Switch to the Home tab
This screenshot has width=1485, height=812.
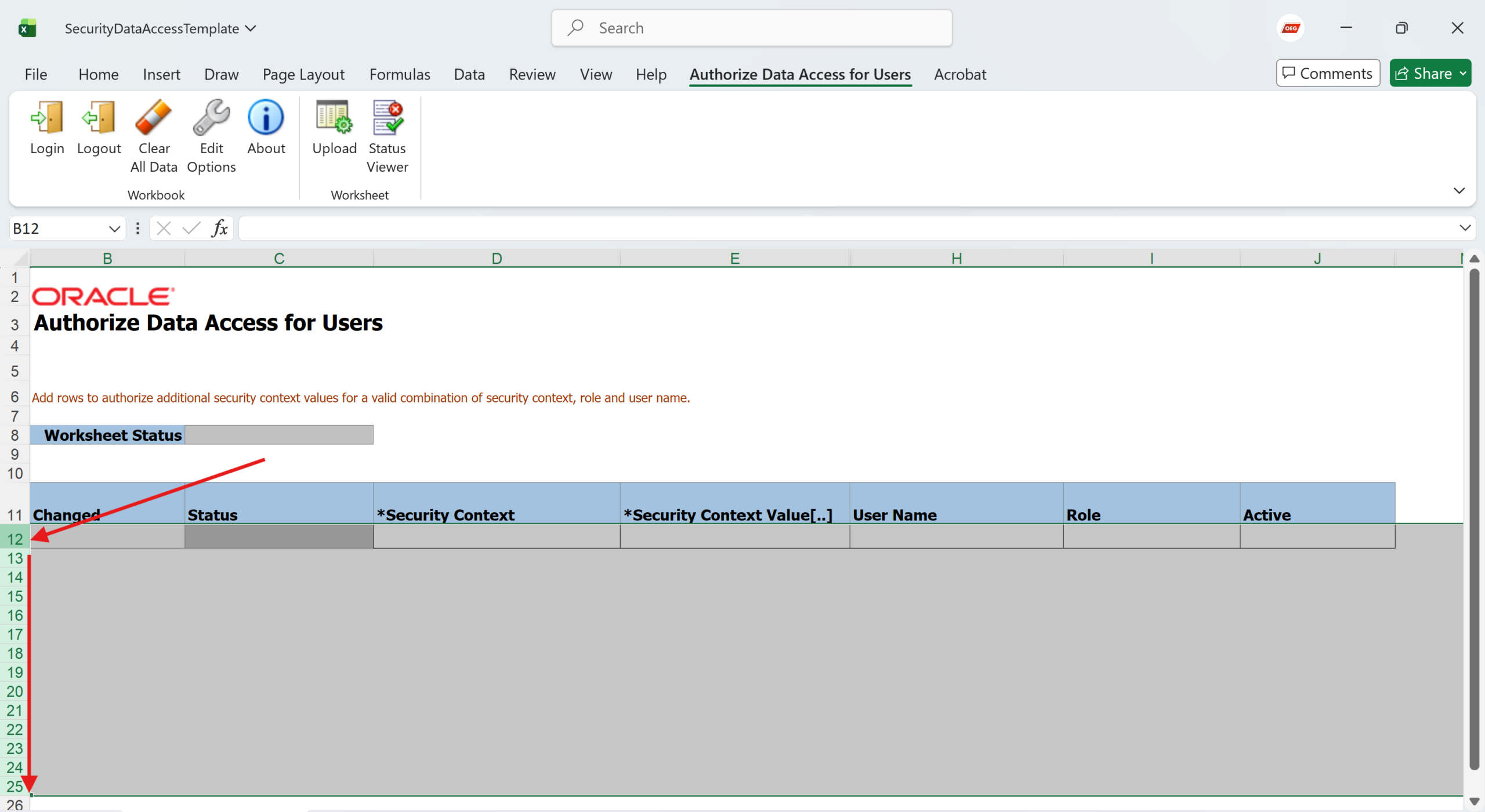click(99, 74)
